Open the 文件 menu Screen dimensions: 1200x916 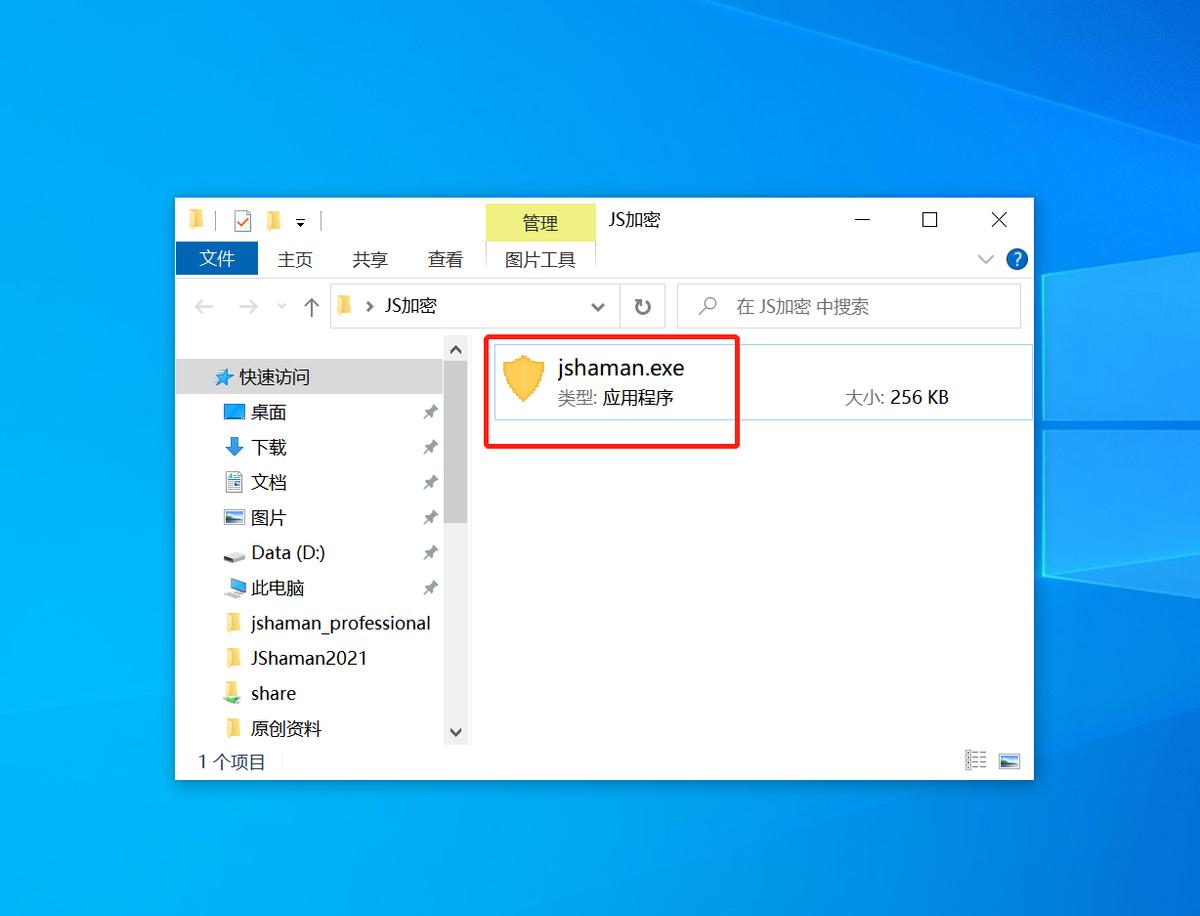(216, 258)
